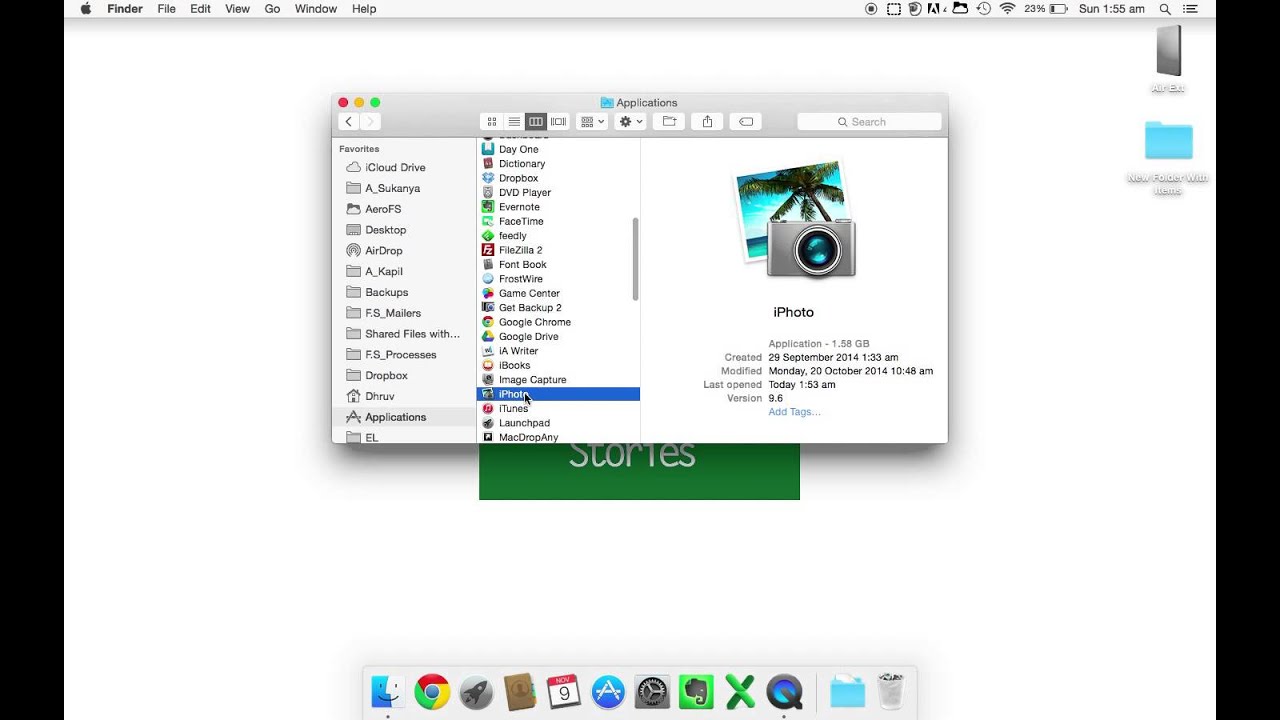Switch Finder to column view
This screenshot has height=720, width=1280.
[536, 122]
